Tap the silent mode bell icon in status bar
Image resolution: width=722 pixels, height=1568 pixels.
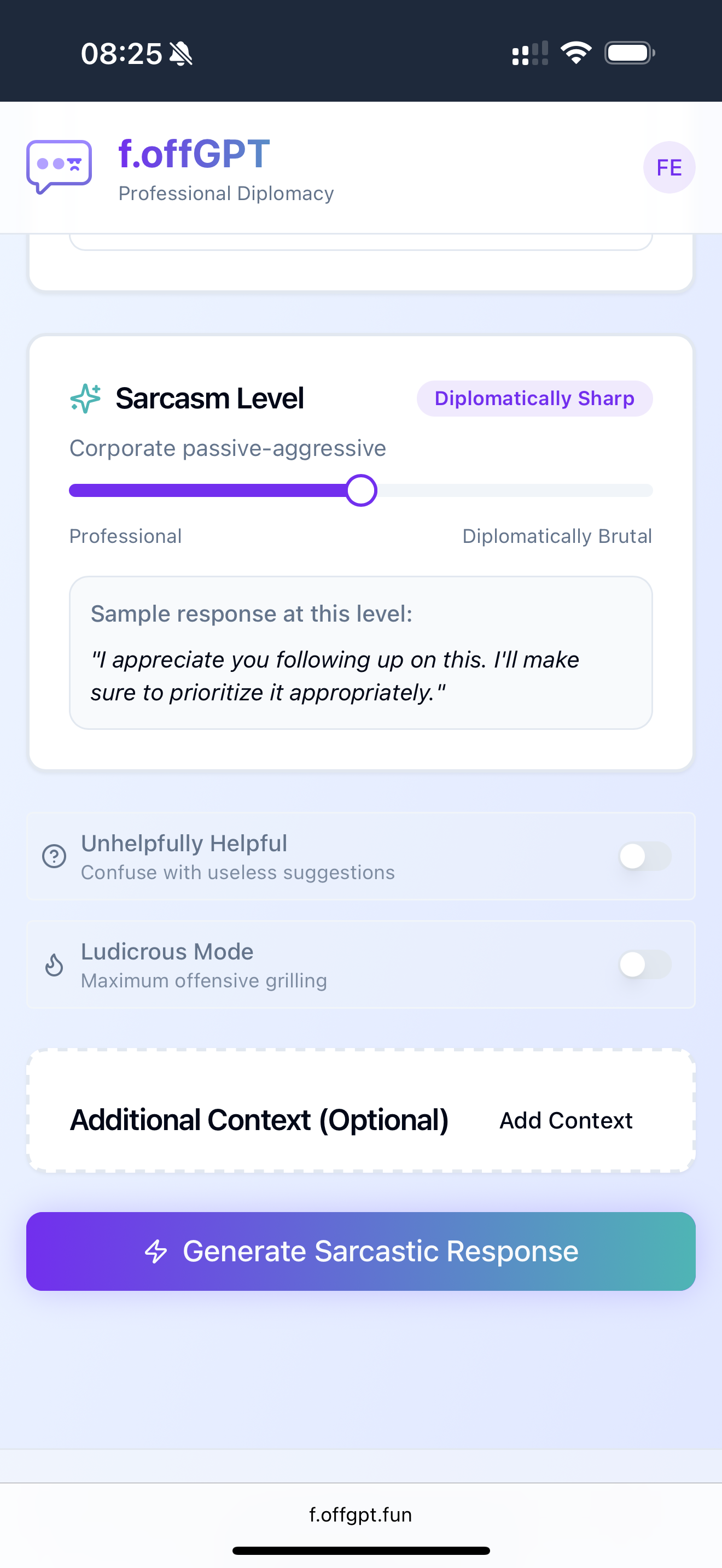coord(181,54)
